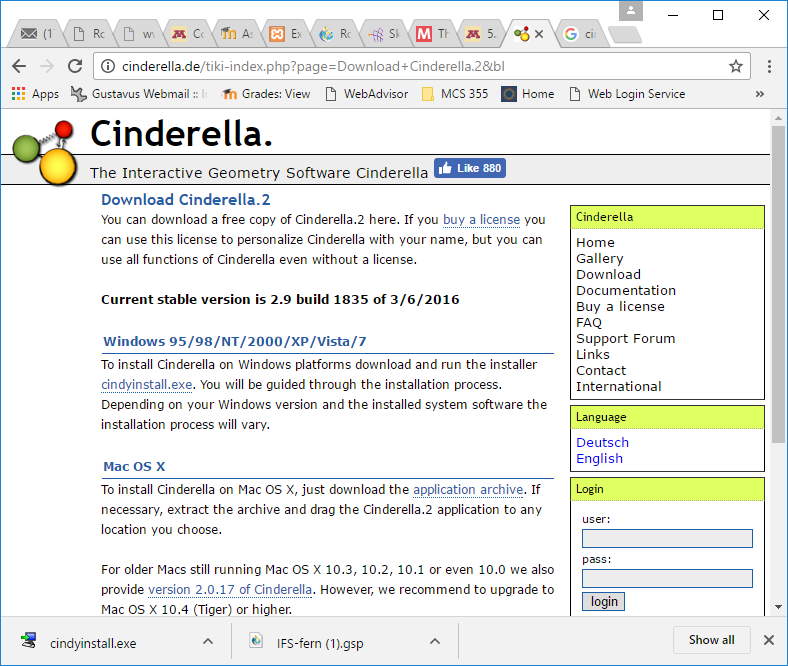788x666 pixels.
Task: Click the Facebook Like 880 button
Action: coord(470,168)
